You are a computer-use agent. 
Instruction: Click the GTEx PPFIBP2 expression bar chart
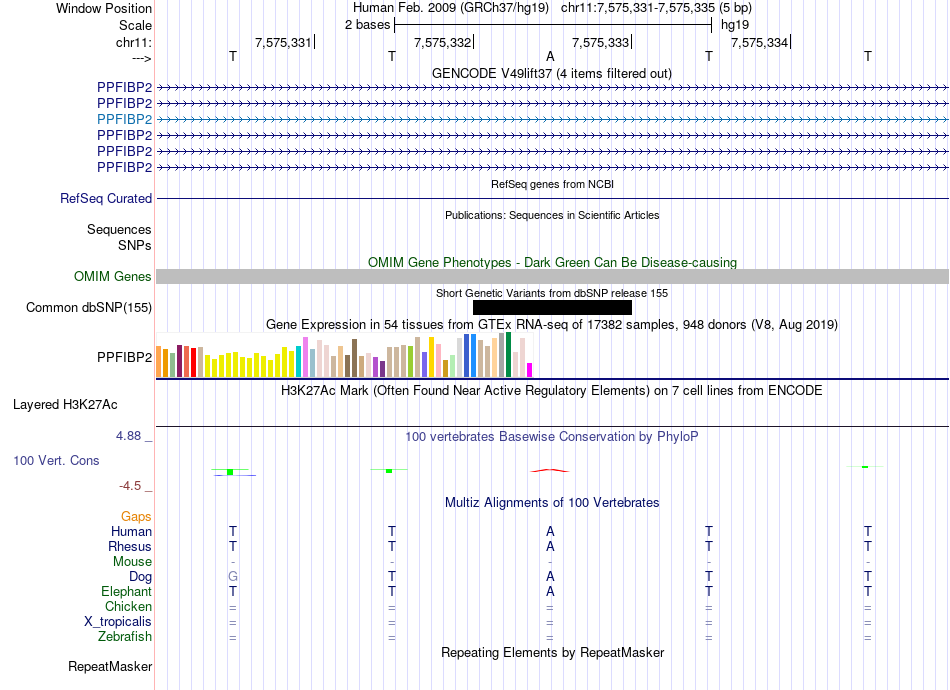[344, 355]
